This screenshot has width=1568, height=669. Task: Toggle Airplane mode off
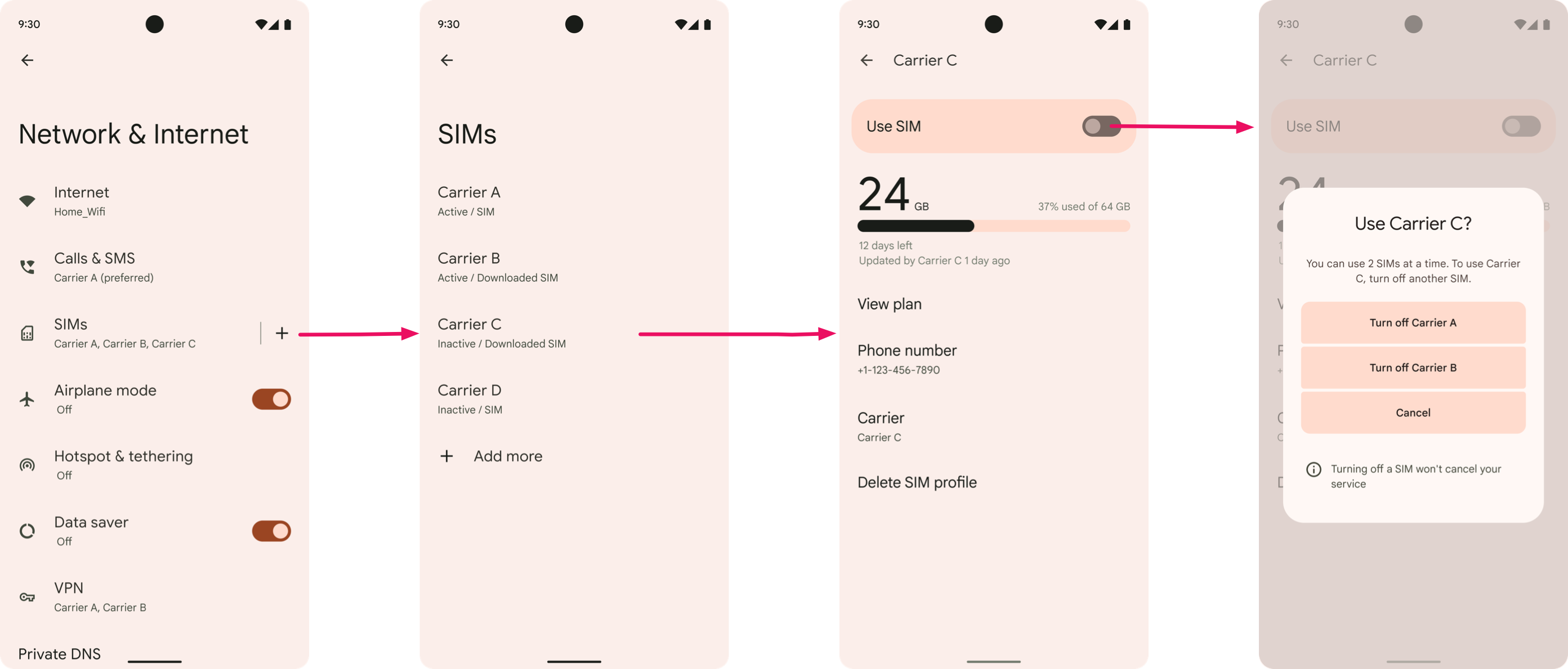pos(270,399)
